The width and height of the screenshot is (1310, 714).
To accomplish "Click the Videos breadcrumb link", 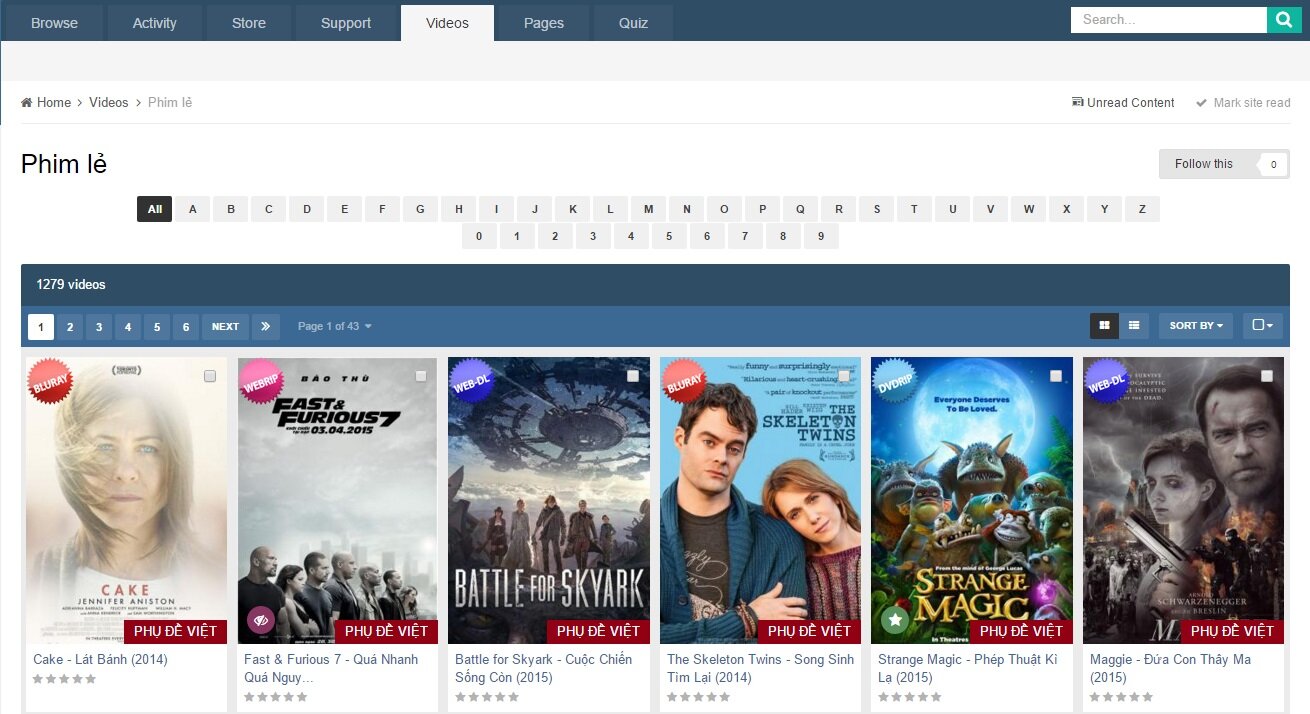I will (109, 102).
